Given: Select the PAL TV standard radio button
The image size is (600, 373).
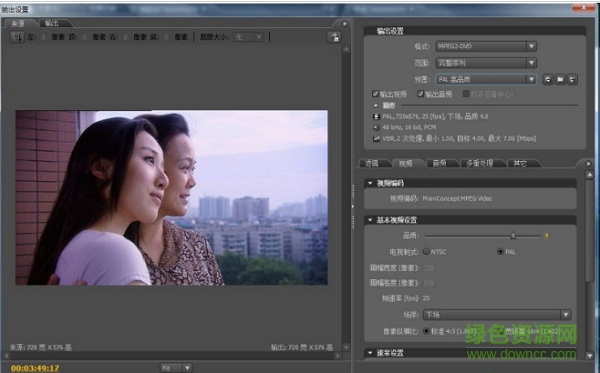Looking at the screenshot, I should 500,251.
